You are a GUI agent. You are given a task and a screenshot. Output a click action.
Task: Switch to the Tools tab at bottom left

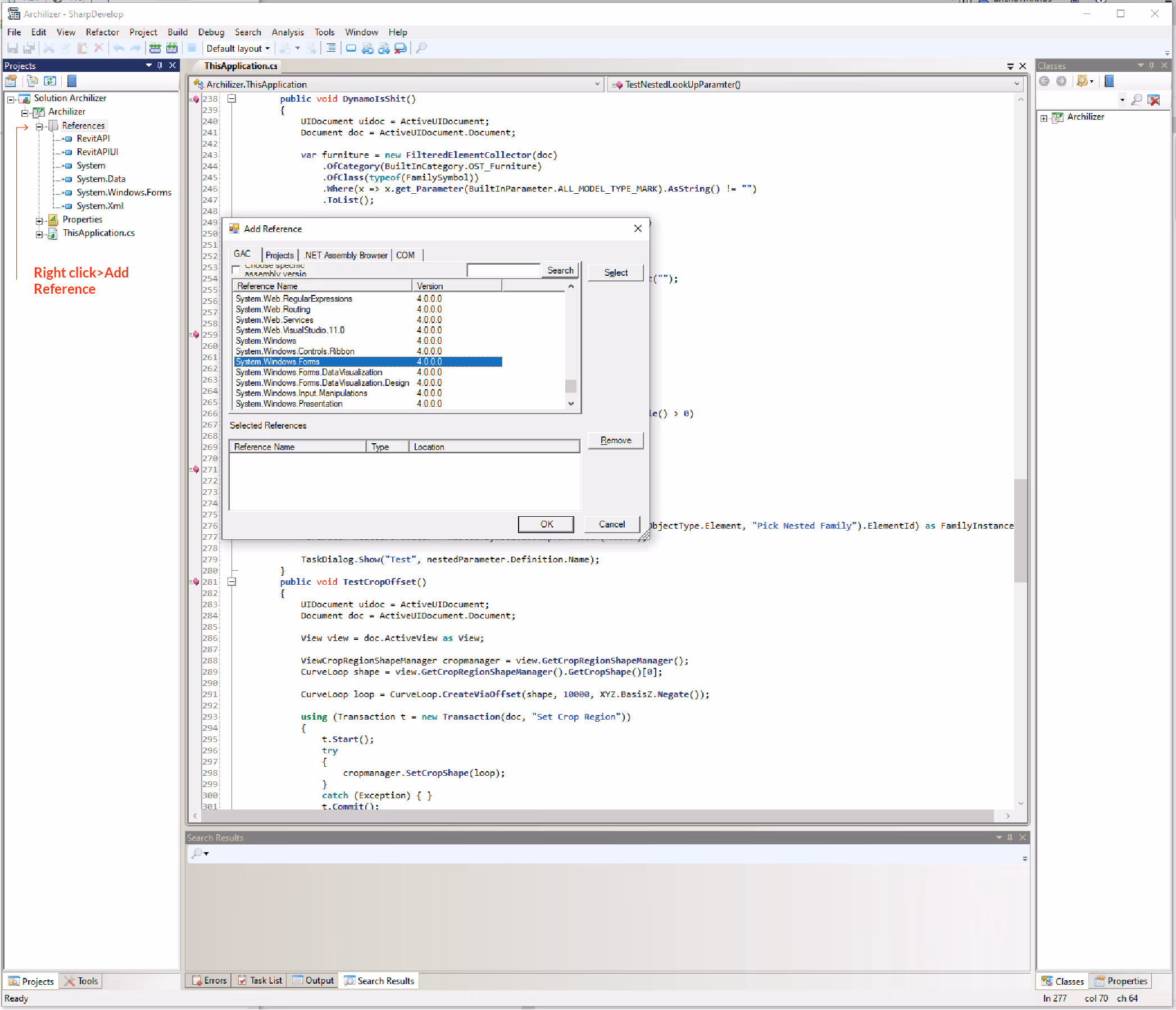tap(81, 981)
